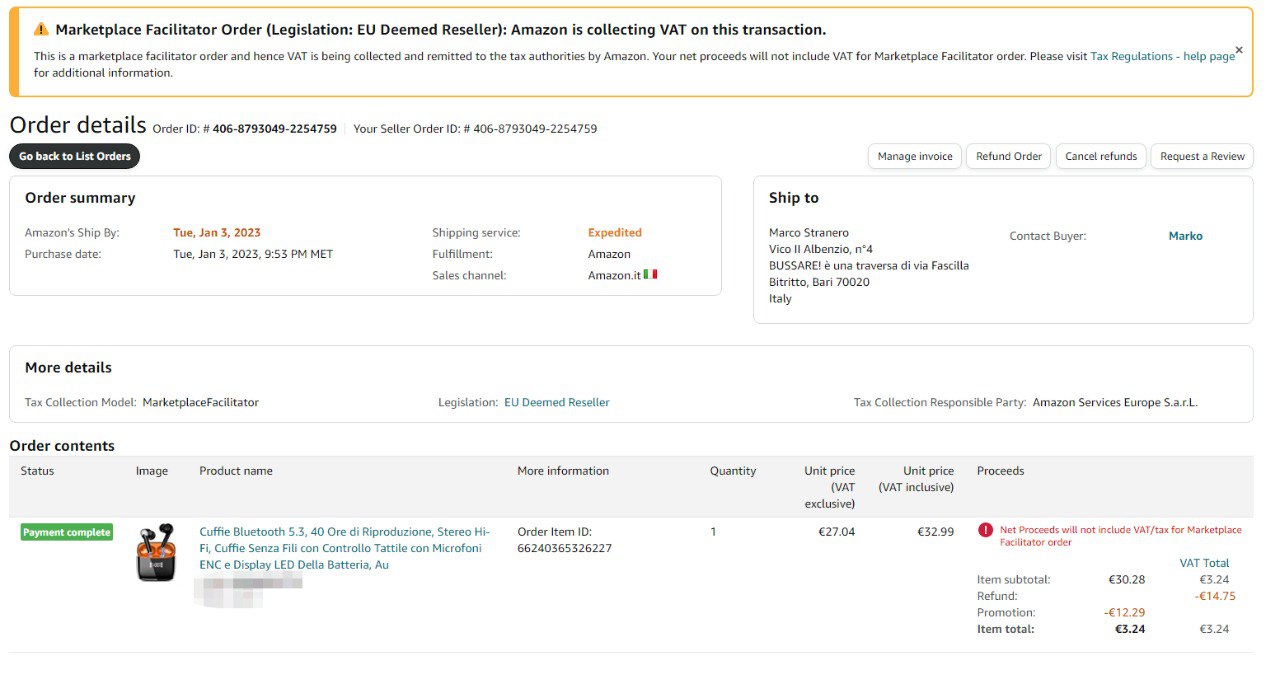Click the warning triangle icon in banner
The height and width of the screenshot is (684, 1280).
[x=41, y=30]
